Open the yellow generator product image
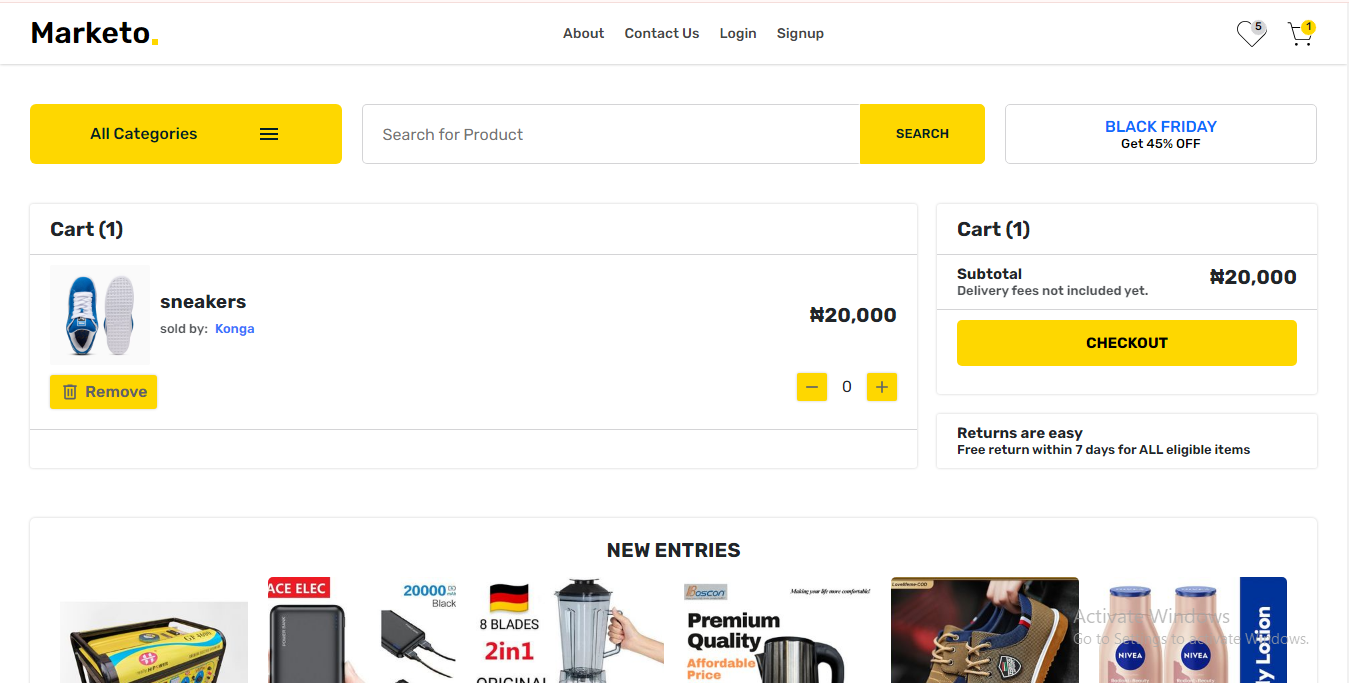 (154, 642)
